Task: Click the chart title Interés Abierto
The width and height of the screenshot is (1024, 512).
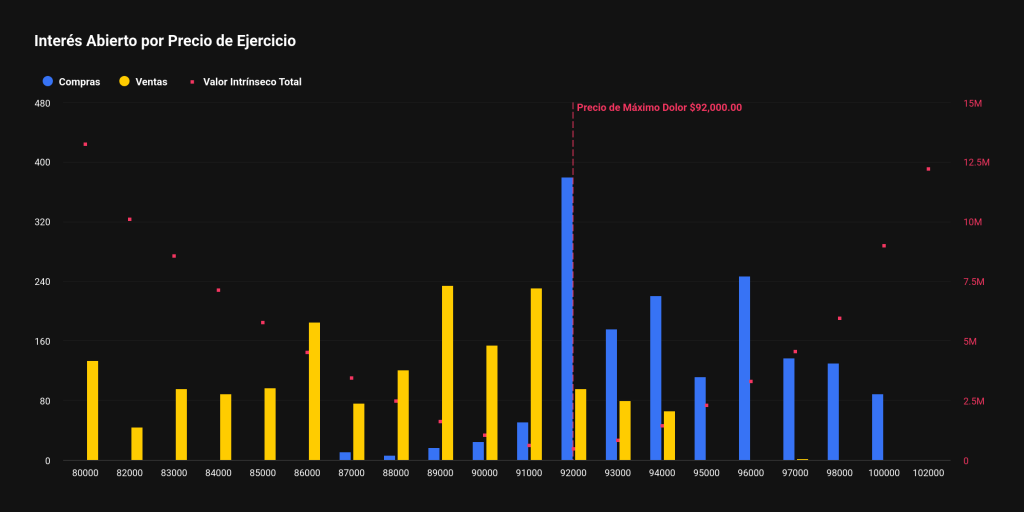Action: (165, 41)
